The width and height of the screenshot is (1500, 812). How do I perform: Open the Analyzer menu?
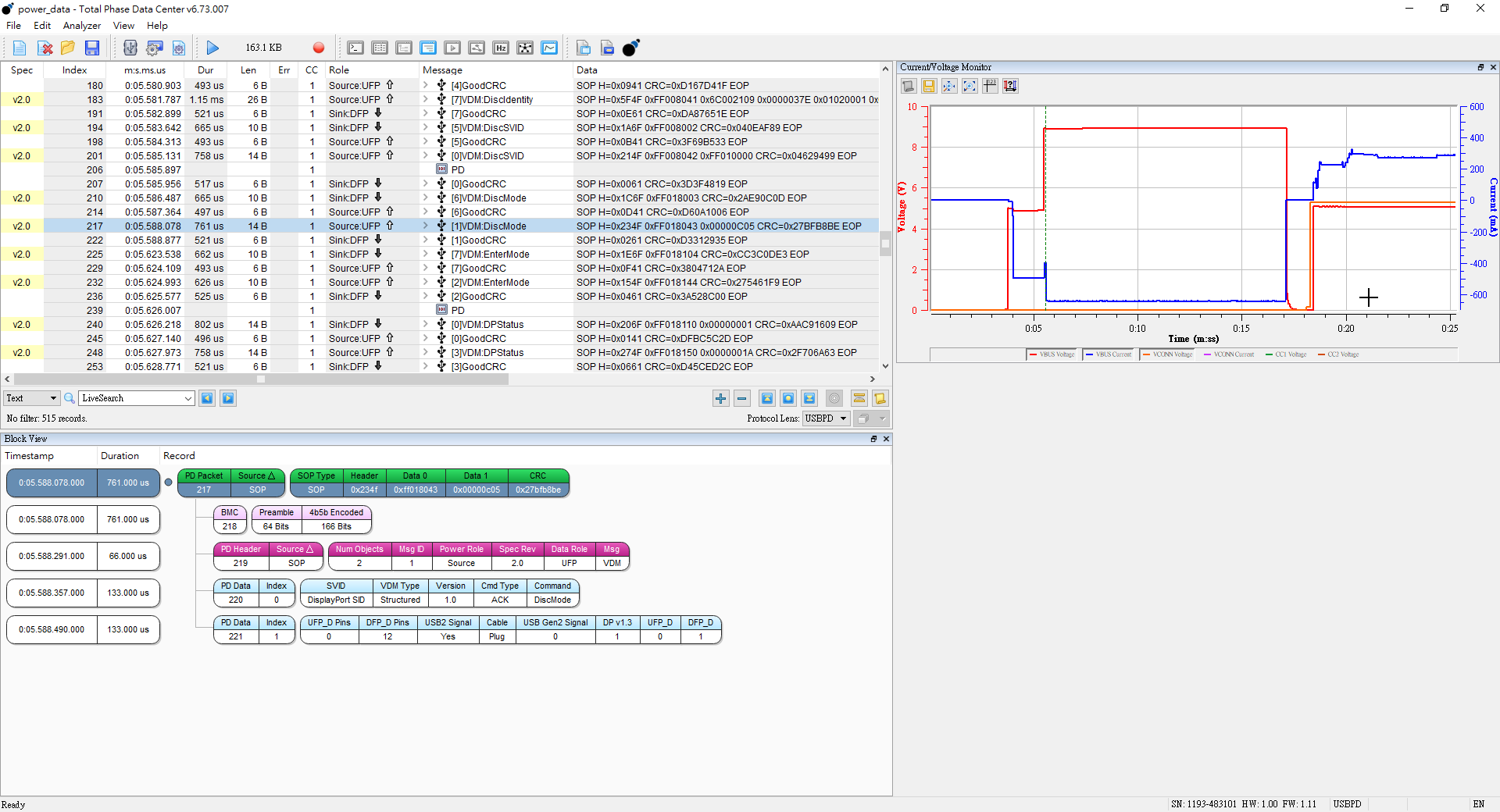tap(81, 26)
